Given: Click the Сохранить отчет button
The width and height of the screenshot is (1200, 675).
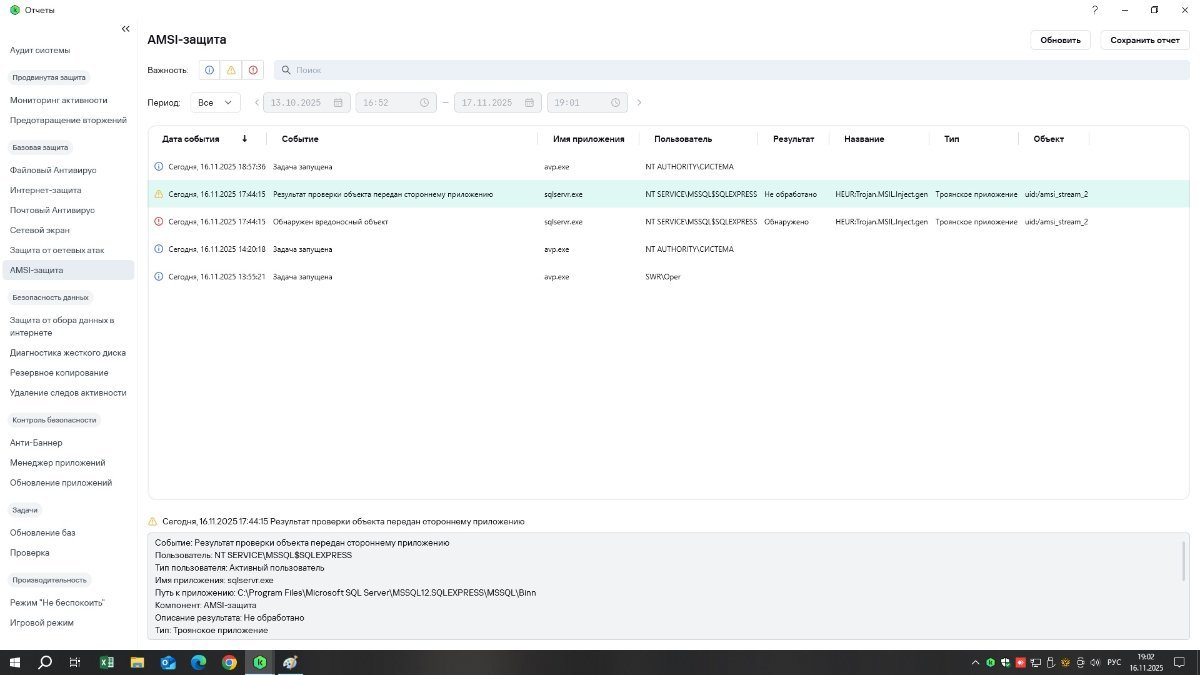Looking at the screenshot, I should pos(1144,40).
